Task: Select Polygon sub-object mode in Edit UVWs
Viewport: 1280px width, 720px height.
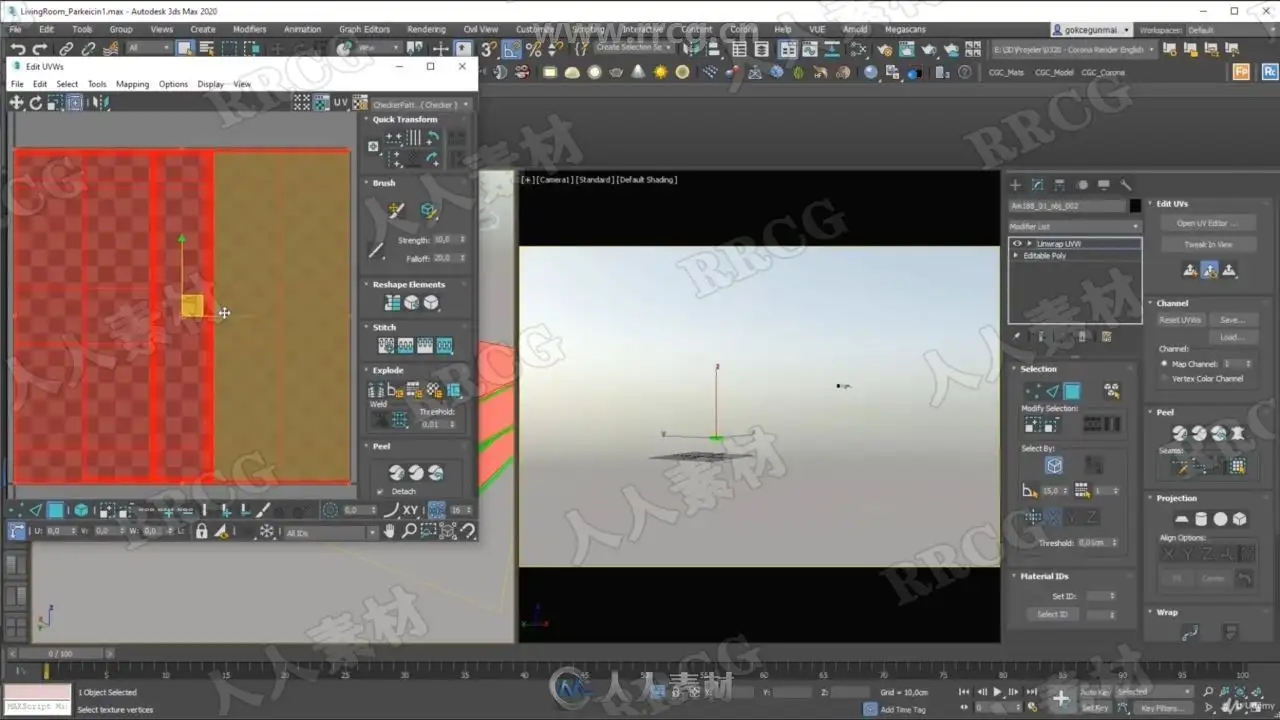Action: coord(56,510)
